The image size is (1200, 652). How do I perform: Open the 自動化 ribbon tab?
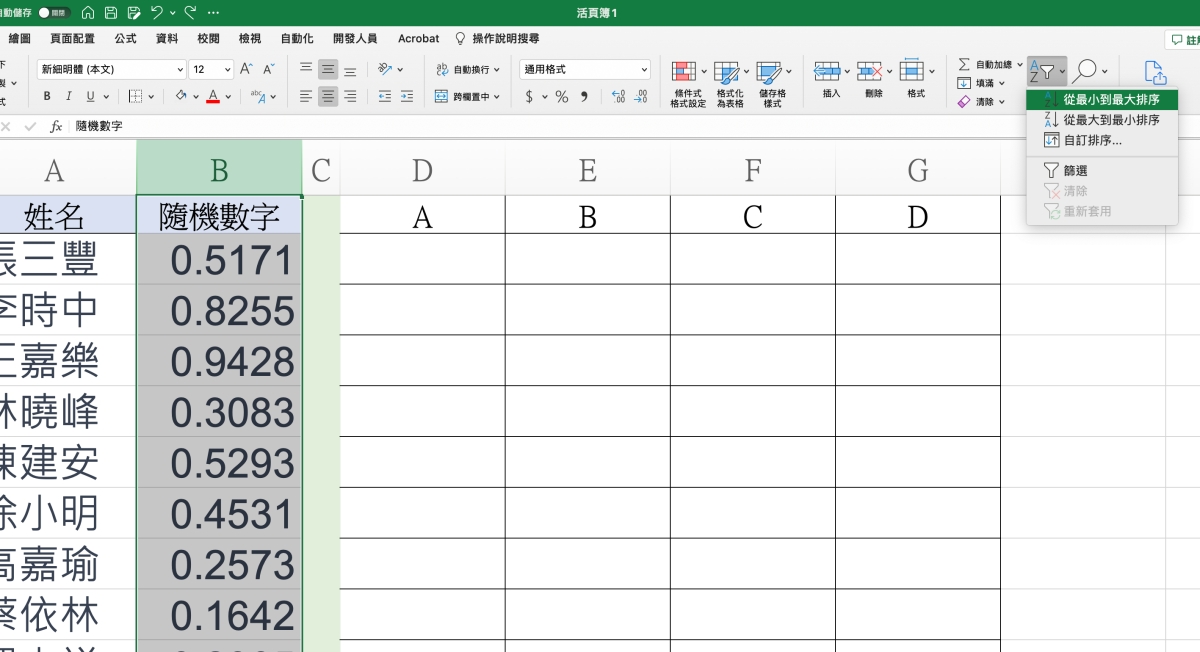pos(296,38)
